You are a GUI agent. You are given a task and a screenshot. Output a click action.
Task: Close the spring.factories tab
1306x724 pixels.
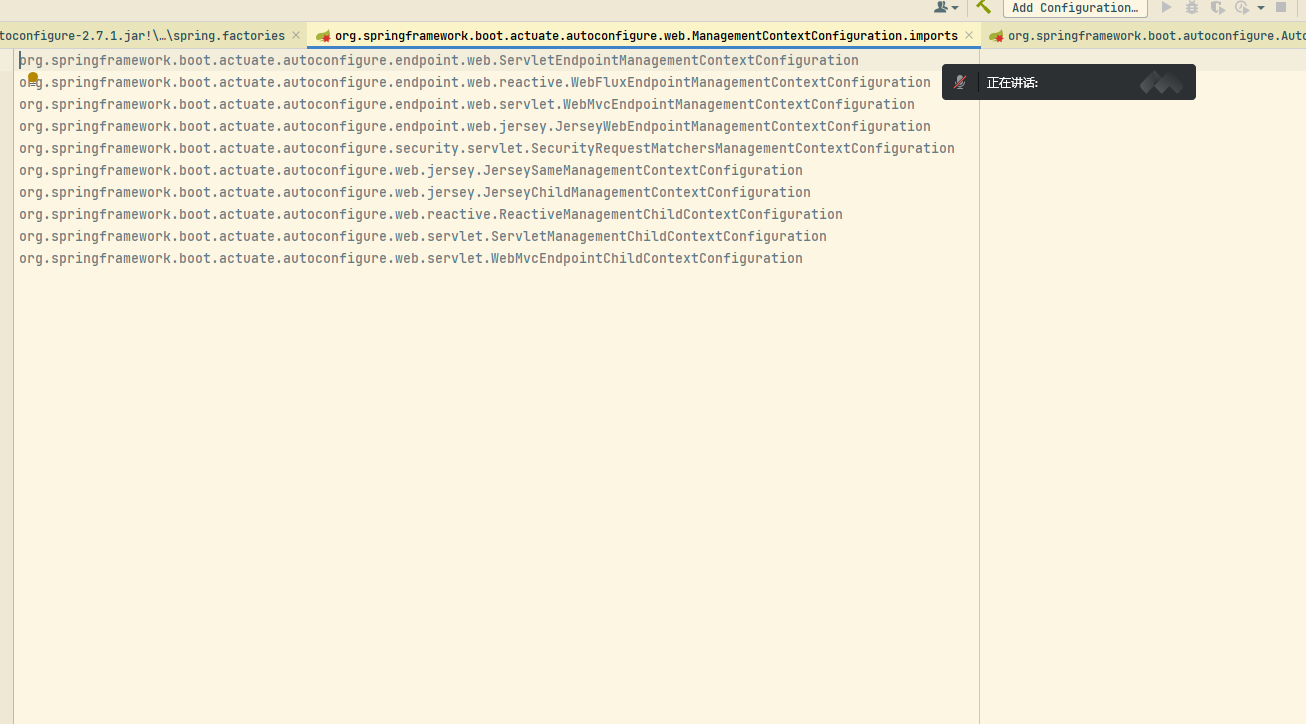click(x=296, y=36)
